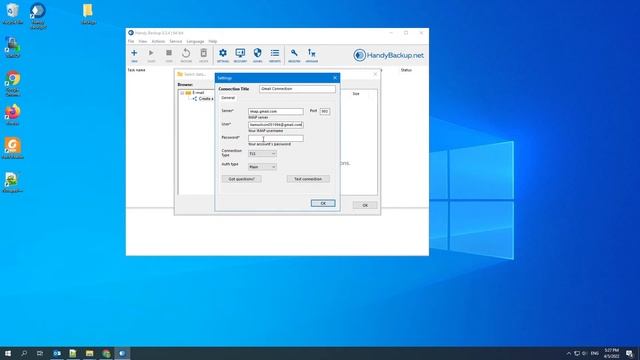The height and width of the screenshot is (360, 640).
Task: Click the shield icon in the toolbar
Action: [258, 53]
